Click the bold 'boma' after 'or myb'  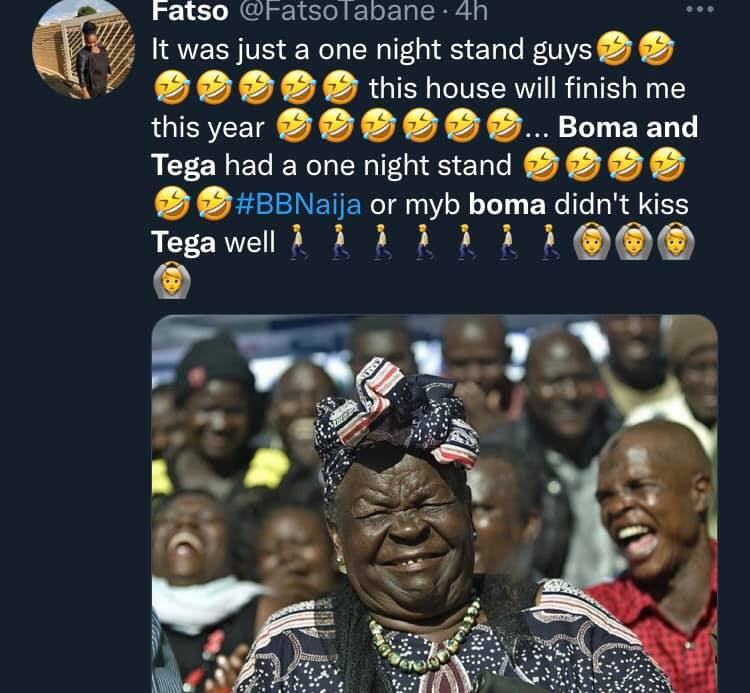(507, 205)
